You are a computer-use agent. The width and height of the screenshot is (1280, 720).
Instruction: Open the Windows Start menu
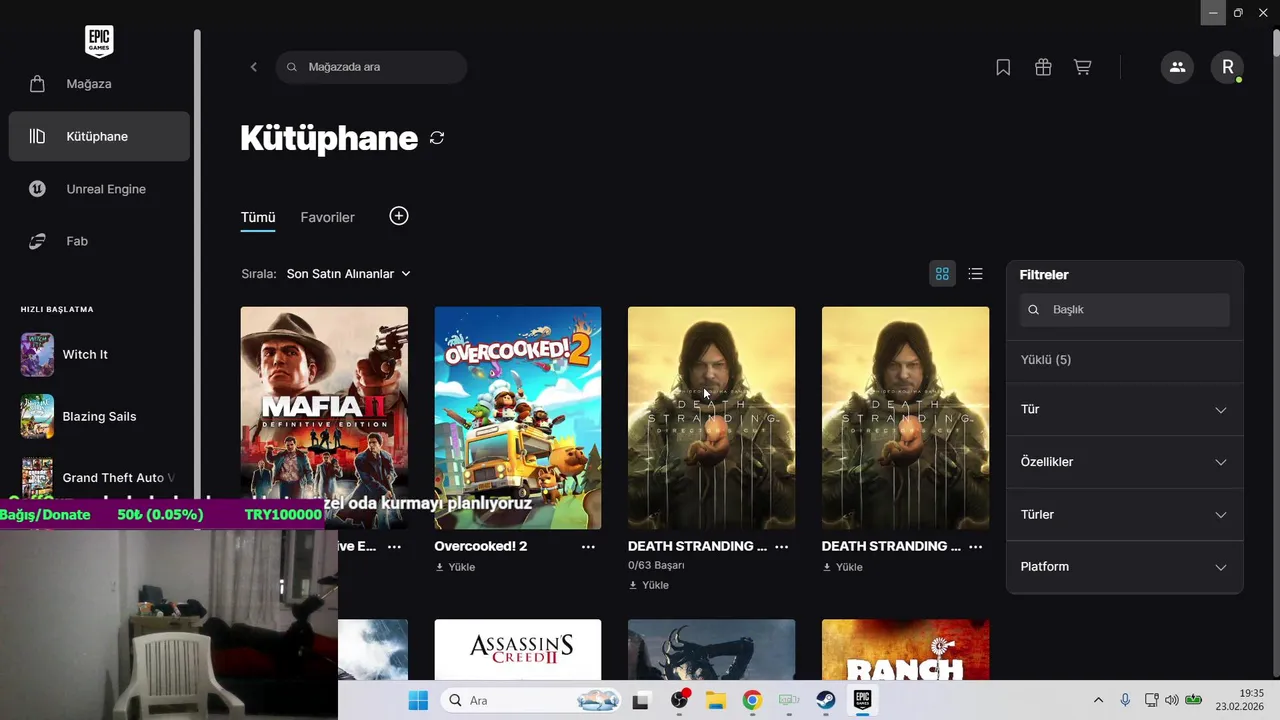[x=418, y=700]
